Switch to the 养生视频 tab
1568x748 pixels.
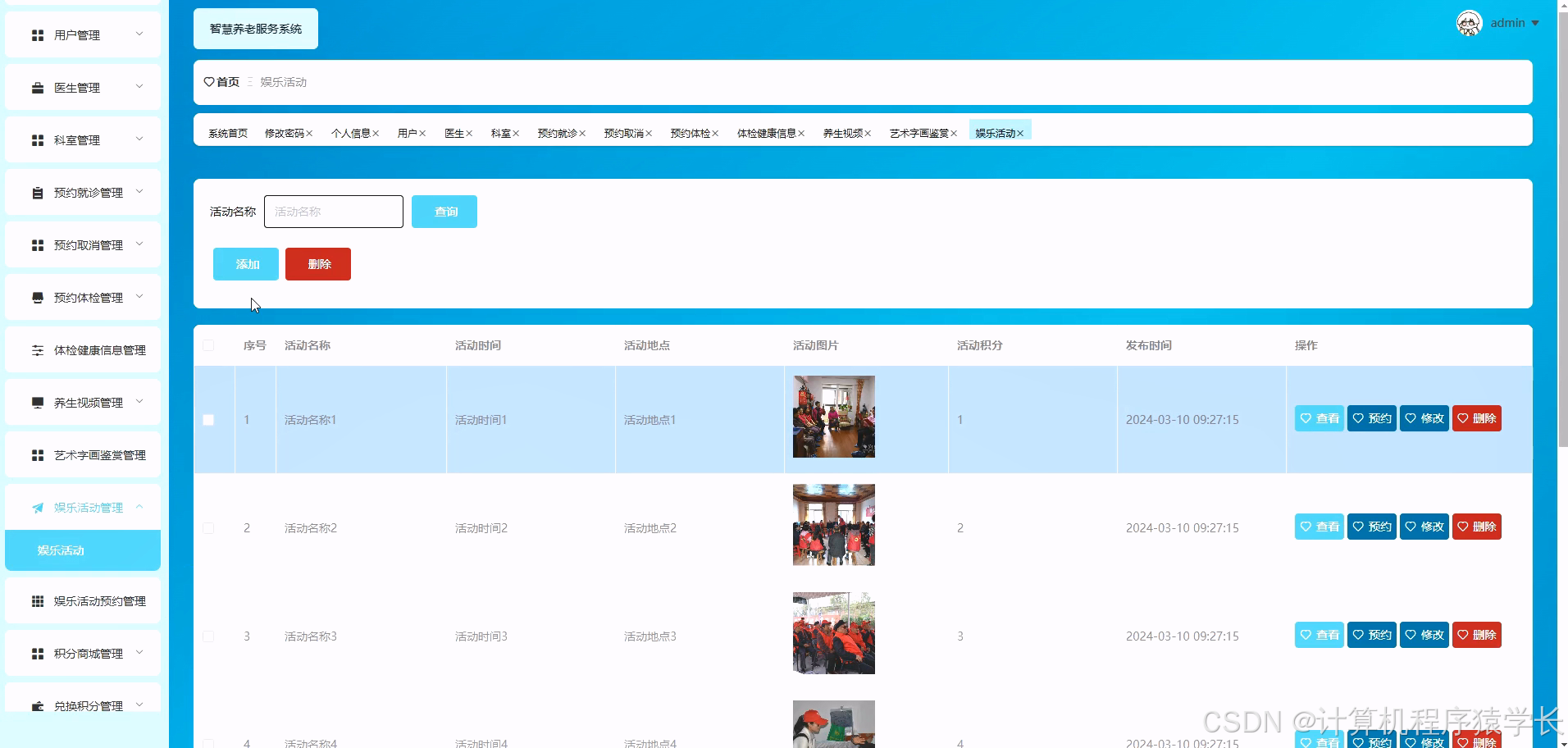(x=842, y=133)
